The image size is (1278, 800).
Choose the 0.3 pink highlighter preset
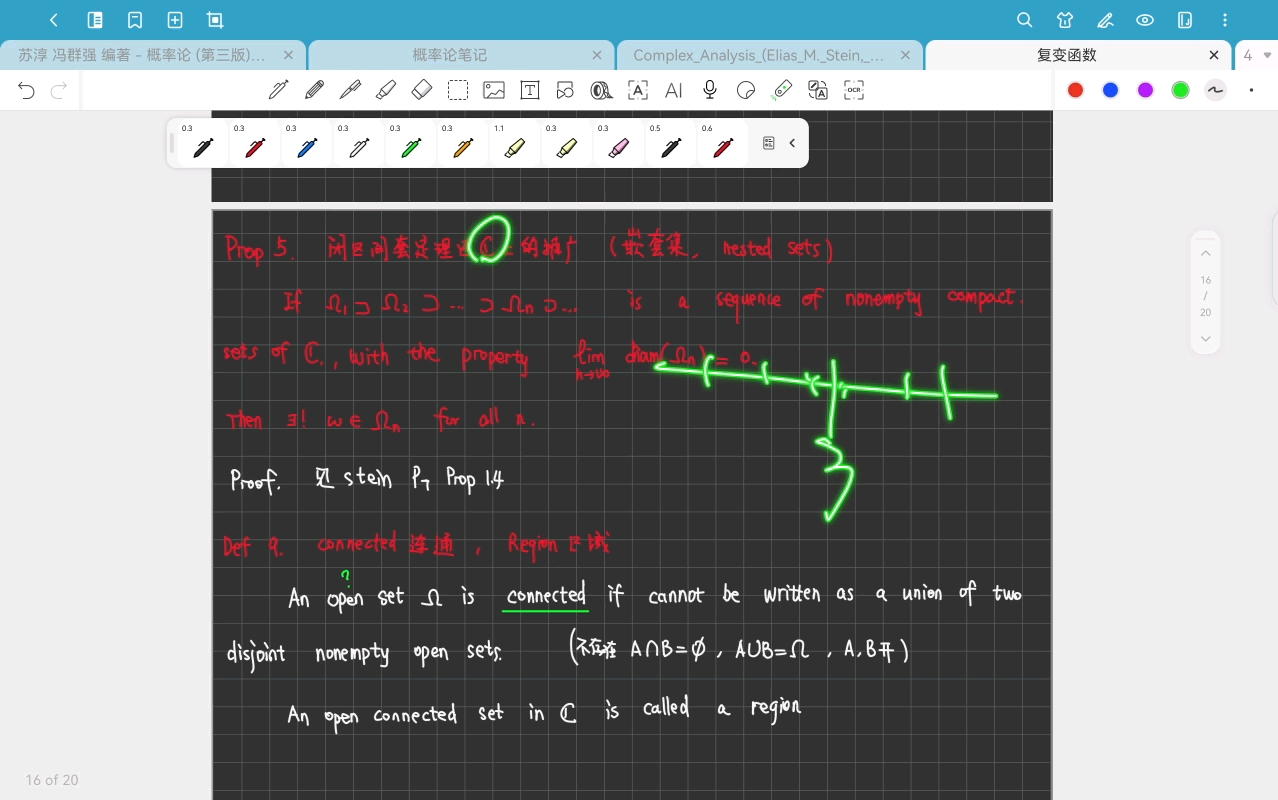pos(618,145)
